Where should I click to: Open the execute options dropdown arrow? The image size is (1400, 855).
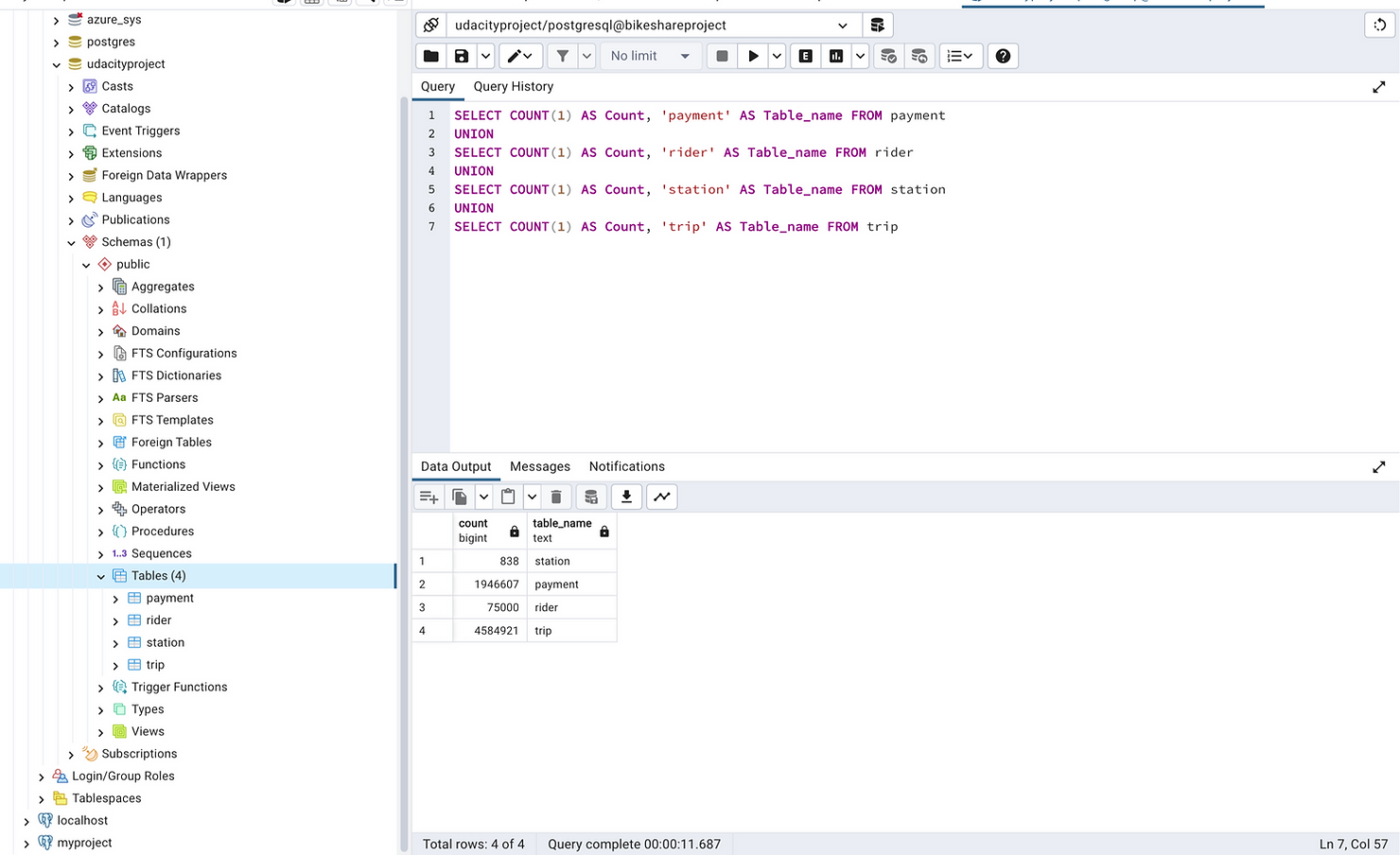(x=777, y=56)
